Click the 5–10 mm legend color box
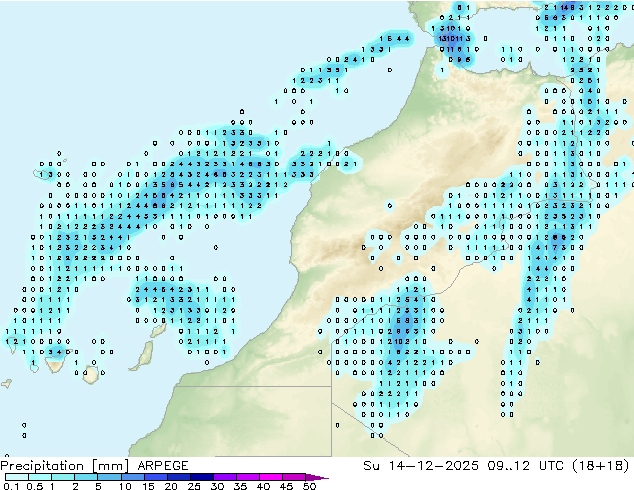 [109, 477]
